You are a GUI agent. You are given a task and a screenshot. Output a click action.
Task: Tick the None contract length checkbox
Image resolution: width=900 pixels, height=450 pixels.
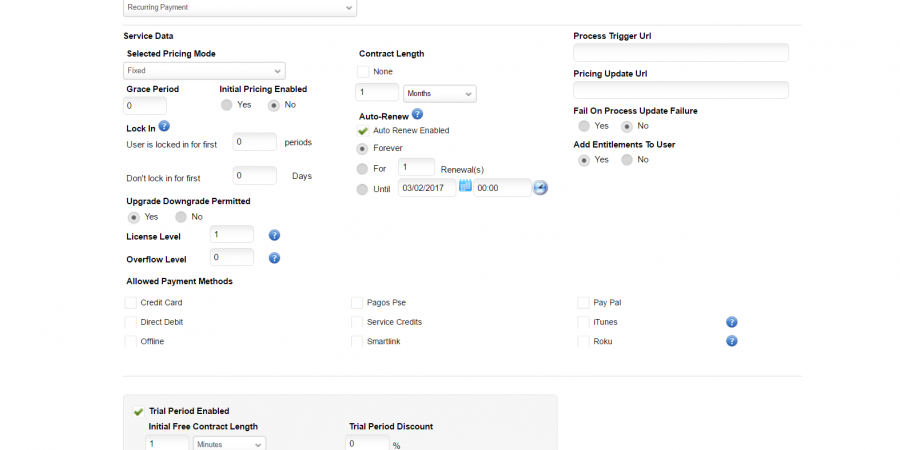tap(363, 72)
